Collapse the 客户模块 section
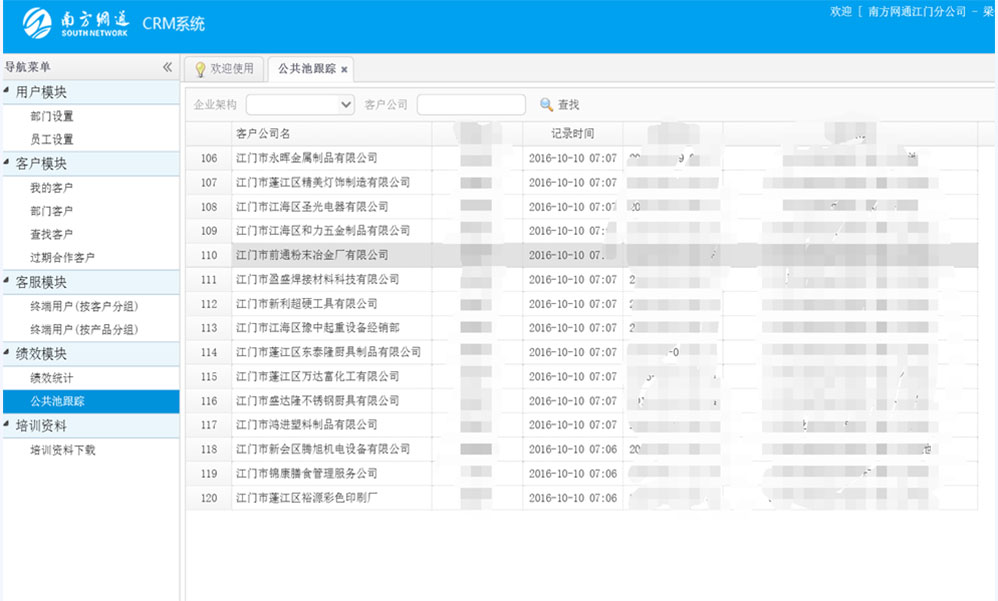The width and height of the screenshot is (998, 601). [x=8, y=164]
